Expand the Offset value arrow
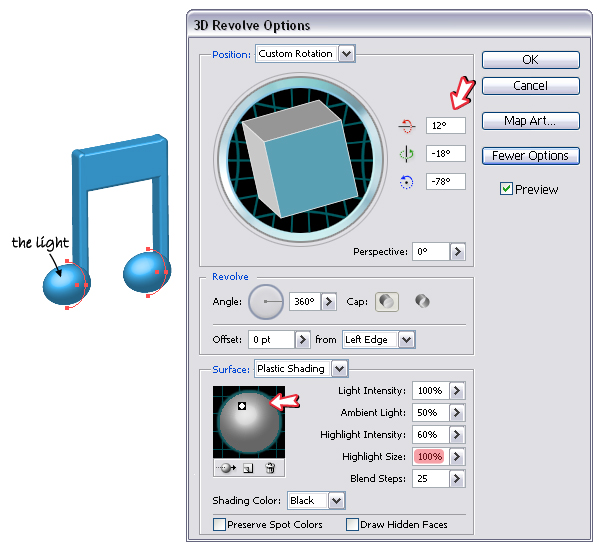This screenshot has height=550, width=600. click(303, 339)
